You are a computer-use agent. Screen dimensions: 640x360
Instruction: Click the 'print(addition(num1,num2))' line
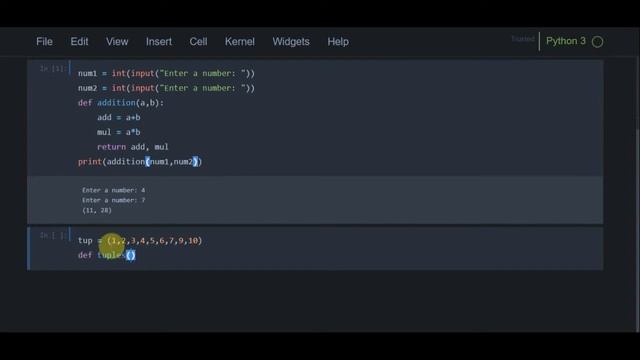tap(140, 162)
